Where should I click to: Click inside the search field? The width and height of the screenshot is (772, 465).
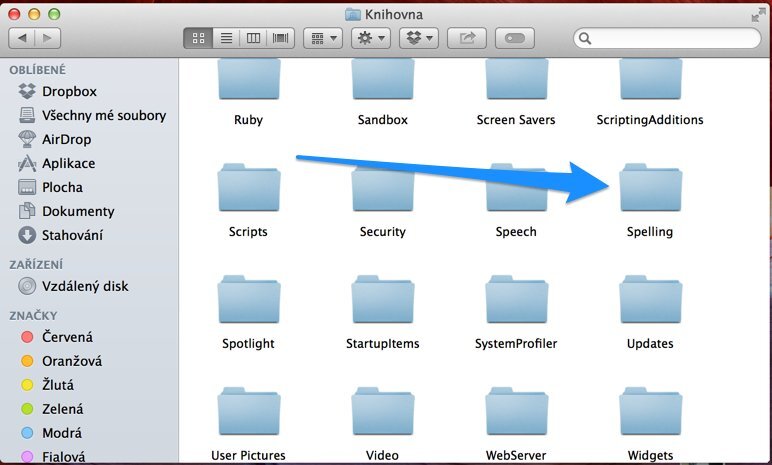pyautogui.click(x=670, y=38)
